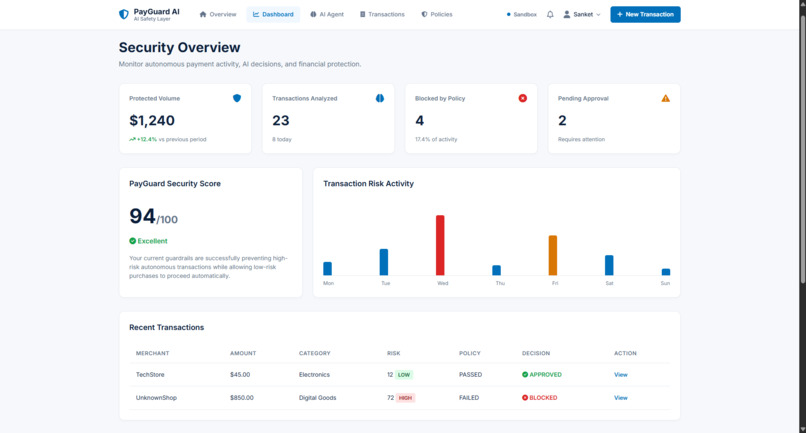Image resolution: width=806 pixels, height=433 pixels.
Task: Click the Requires attention text
Action: tap(581, 139)
